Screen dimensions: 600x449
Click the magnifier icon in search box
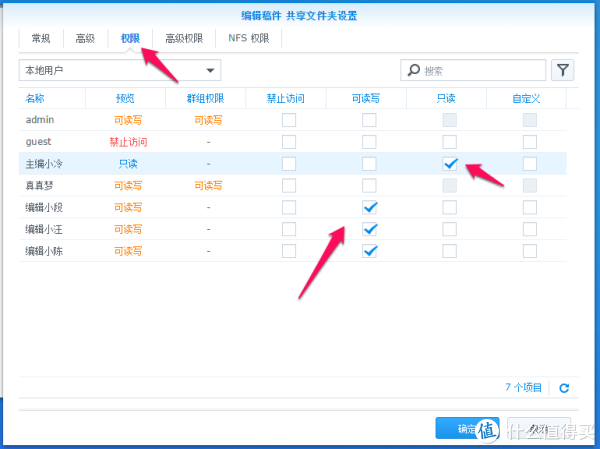coord(413,71)
